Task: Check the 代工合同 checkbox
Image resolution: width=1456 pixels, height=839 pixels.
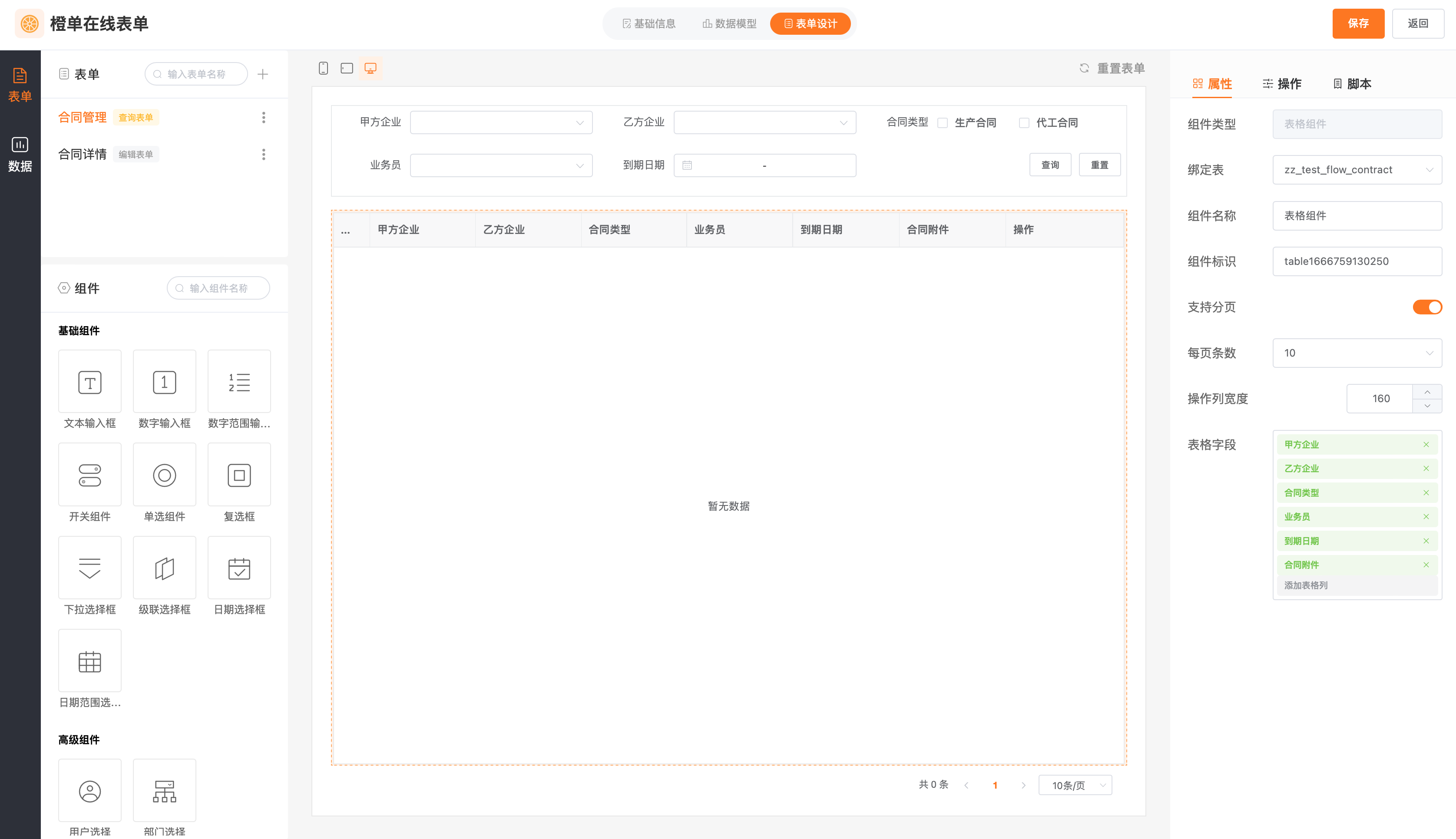Action: click(x=1024, y=123)
